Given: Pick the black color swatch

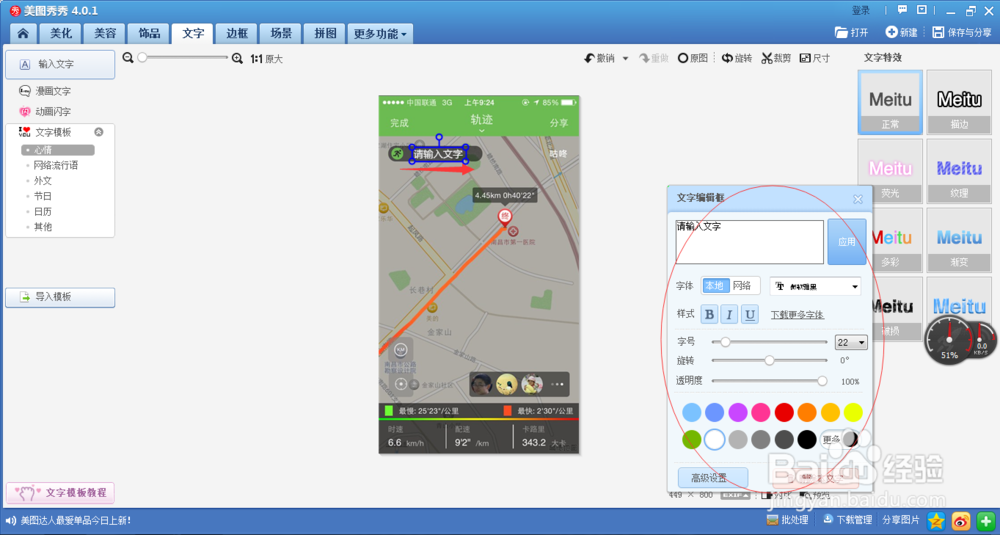Looking at the screenshot, I should click(807, 439).
